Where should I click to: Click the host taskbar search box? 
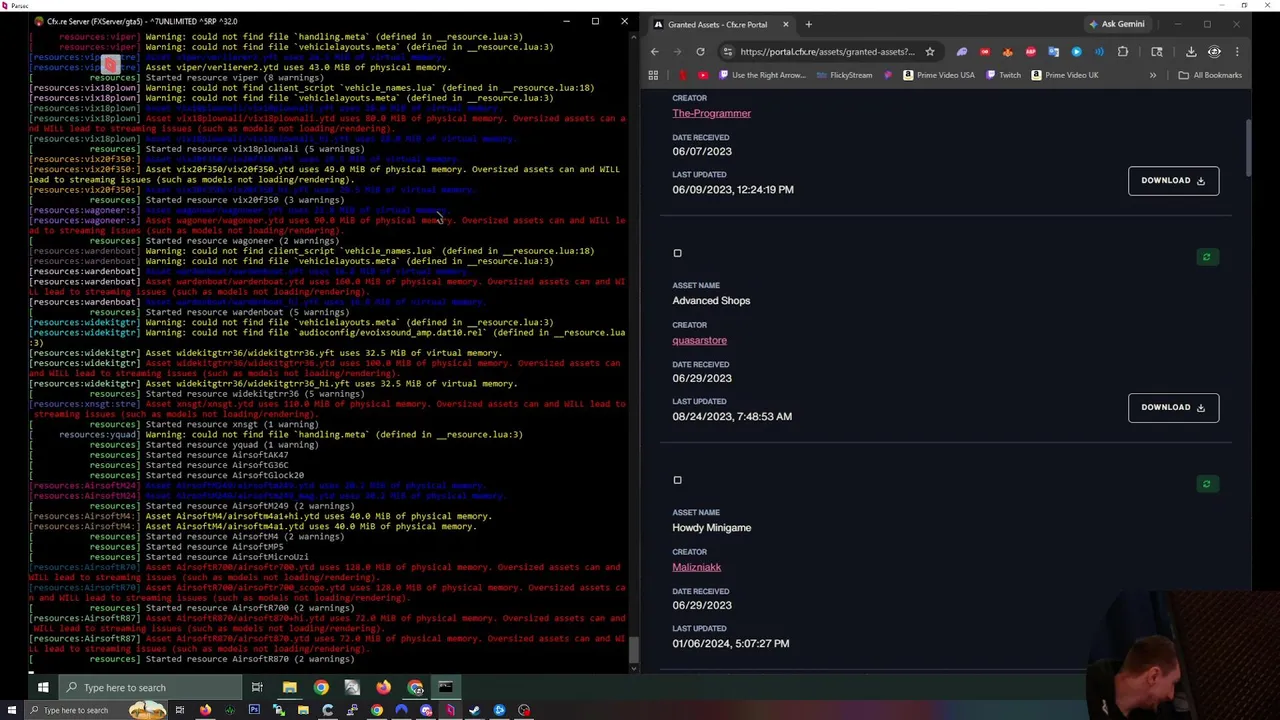coord(98,710)
